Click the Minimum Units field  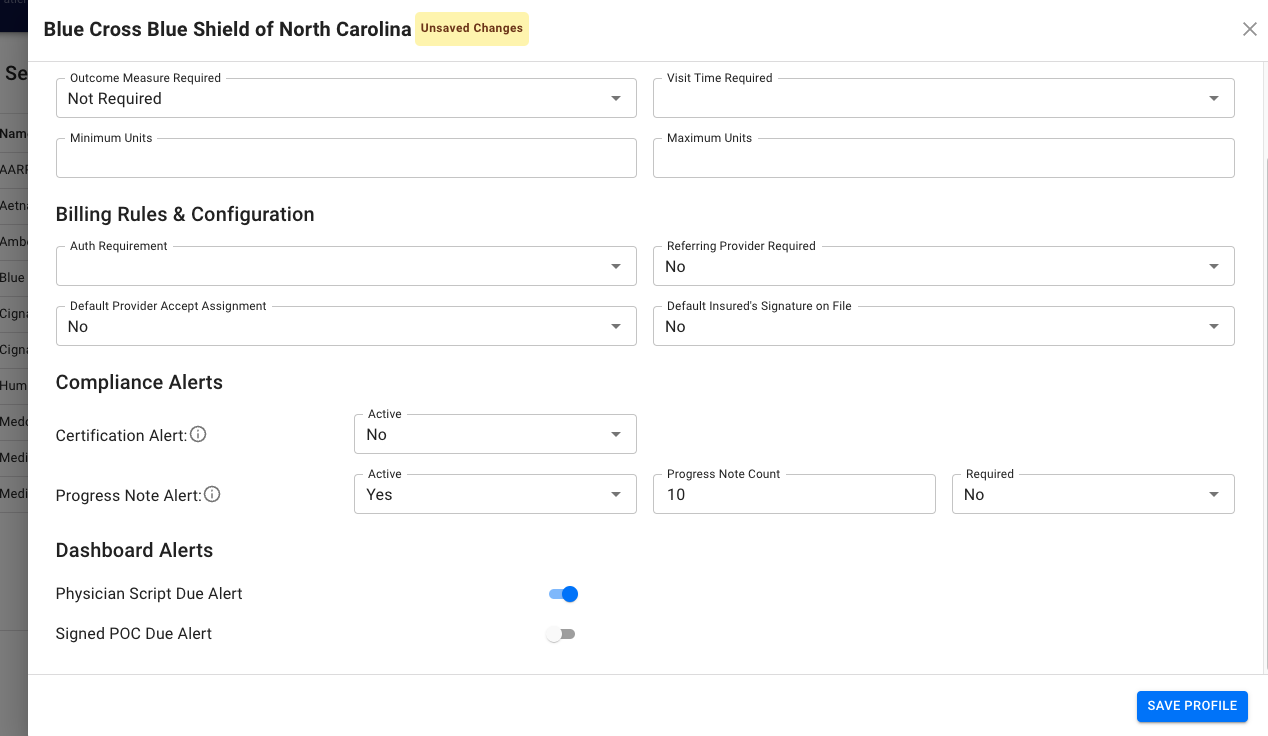(346, 158)
